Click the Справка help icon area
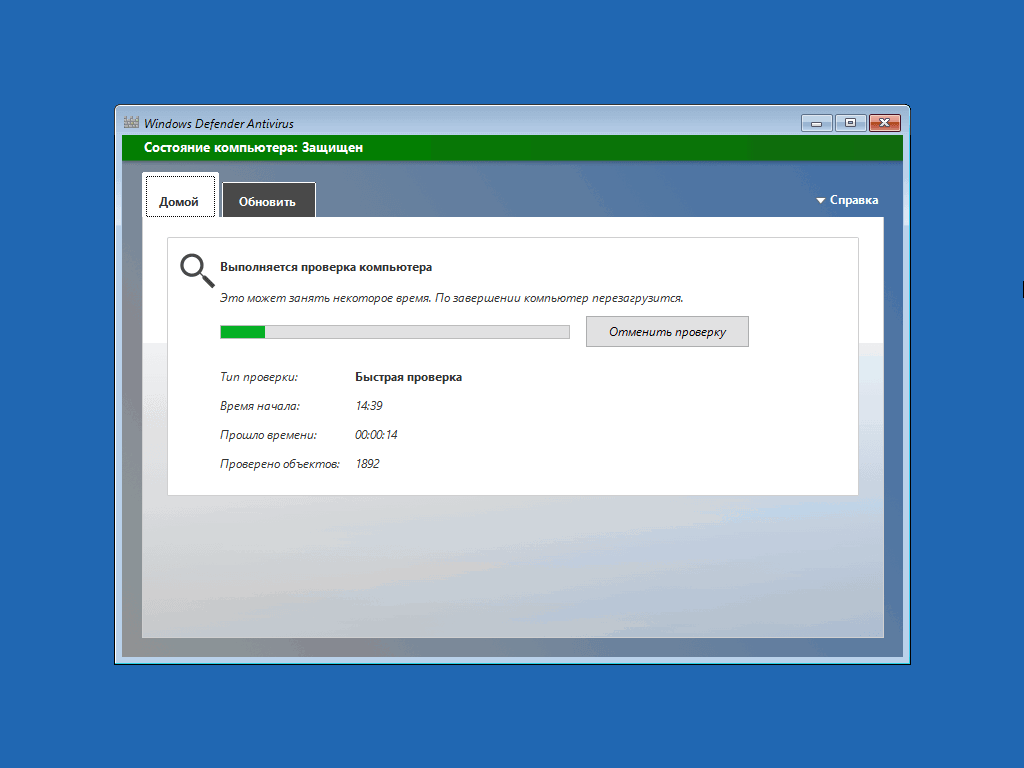1024x768 pixels. (x=852, y=199)
